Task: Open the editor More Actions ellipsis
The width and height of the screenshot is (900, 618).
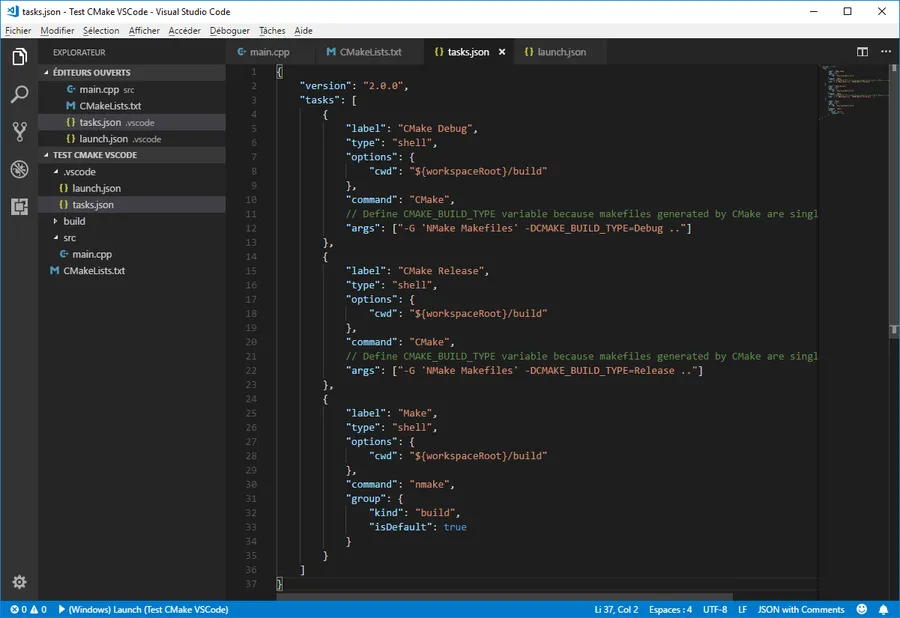Action: [x=886, y=52]
